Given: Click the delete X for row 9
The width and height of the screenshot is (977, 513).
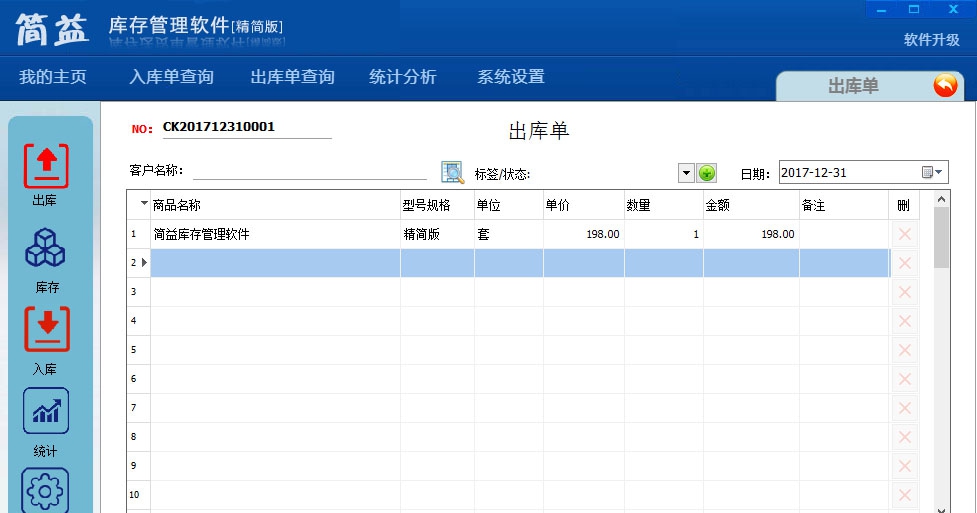Looking at the screenshot, I should (x=905, y=466).
